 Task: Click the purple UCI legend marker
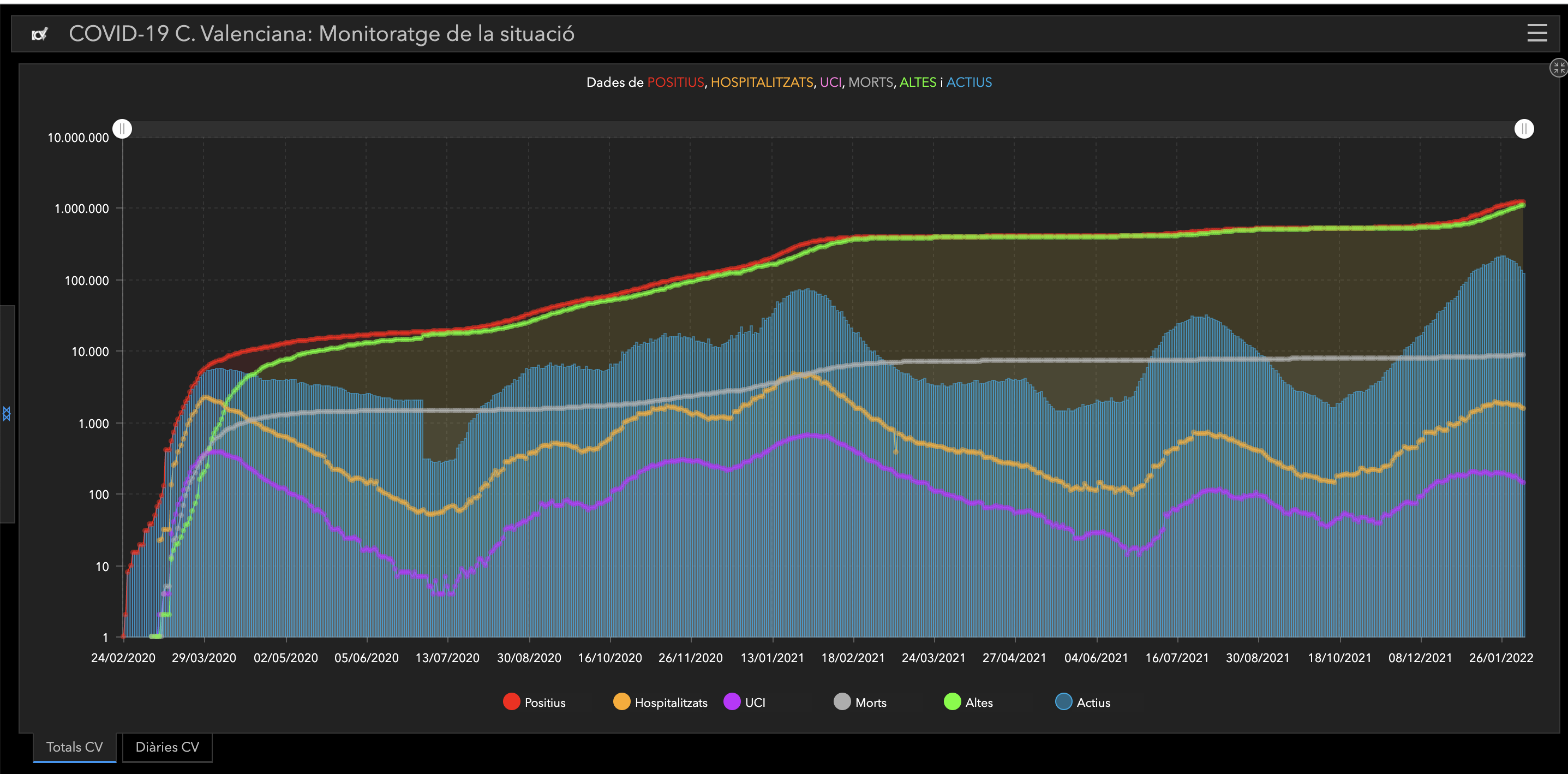click(732, 701)
